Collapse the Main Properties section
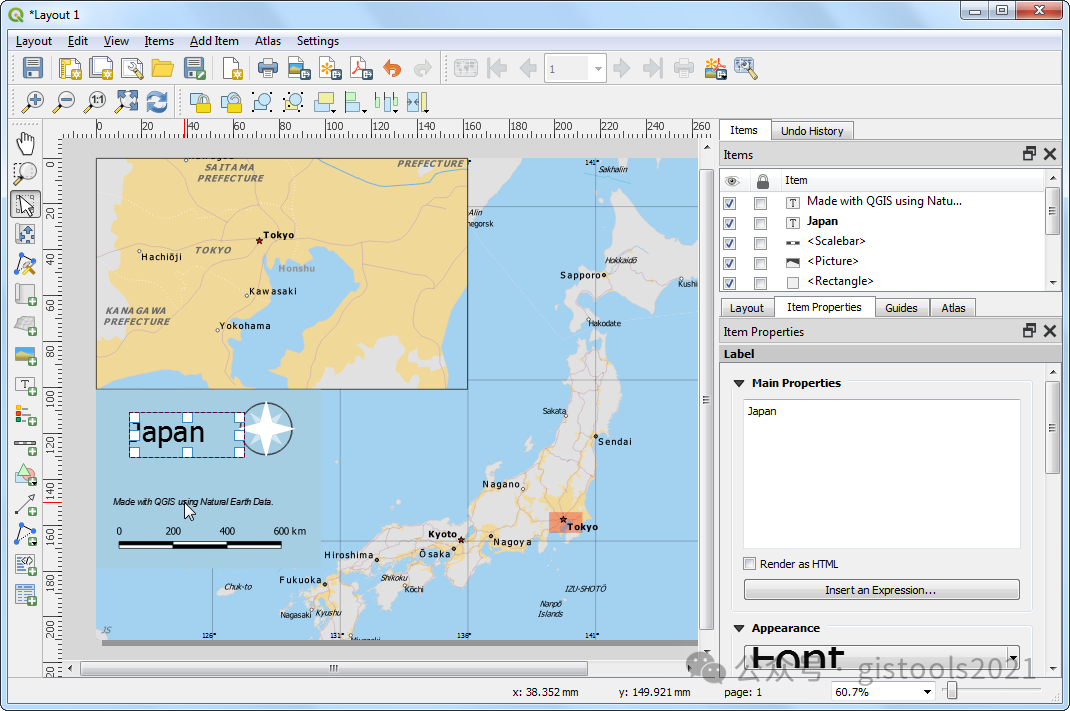 point(738,383)
